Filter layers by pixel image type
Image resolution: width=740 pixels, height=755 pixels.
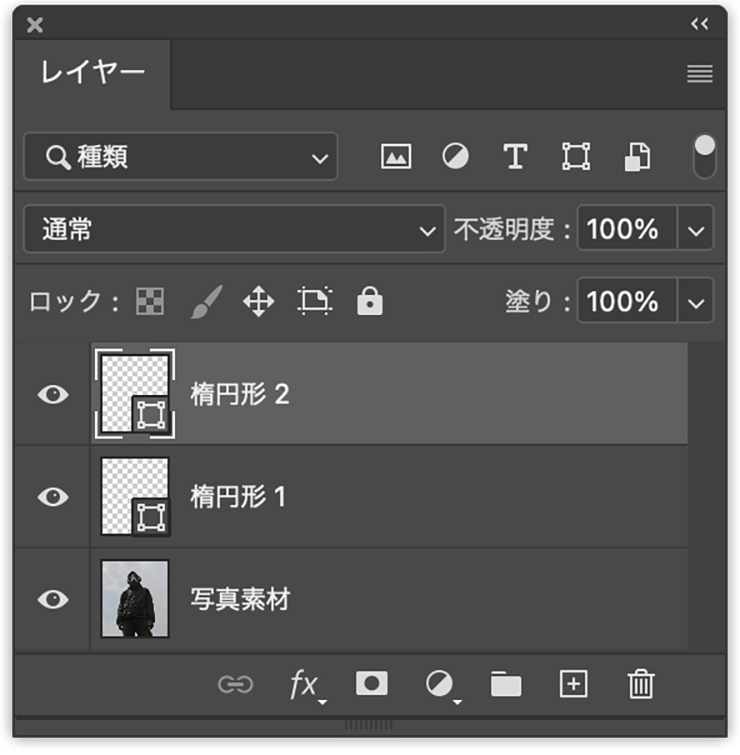click(396, 157)
